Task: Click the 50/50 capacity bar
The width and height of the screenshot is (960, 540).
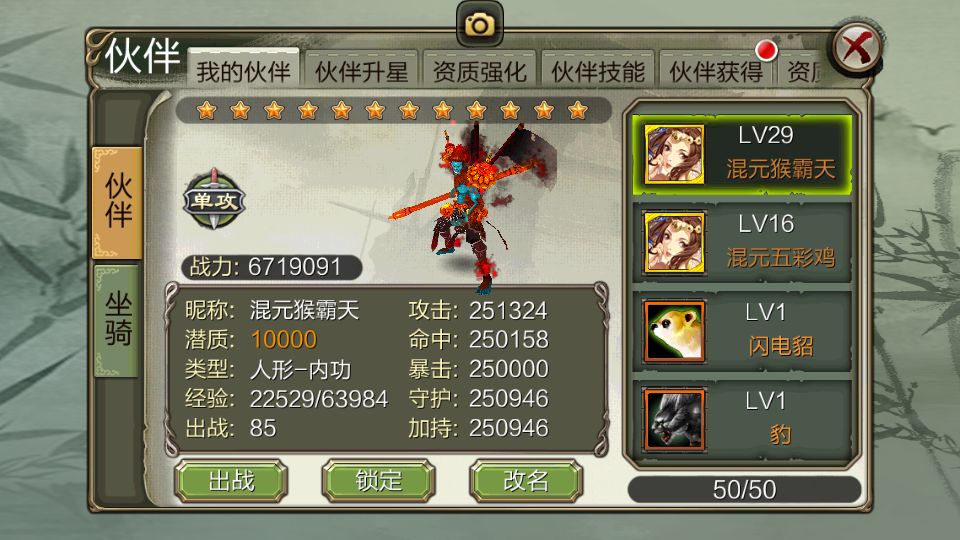Action: pos(744,489)
